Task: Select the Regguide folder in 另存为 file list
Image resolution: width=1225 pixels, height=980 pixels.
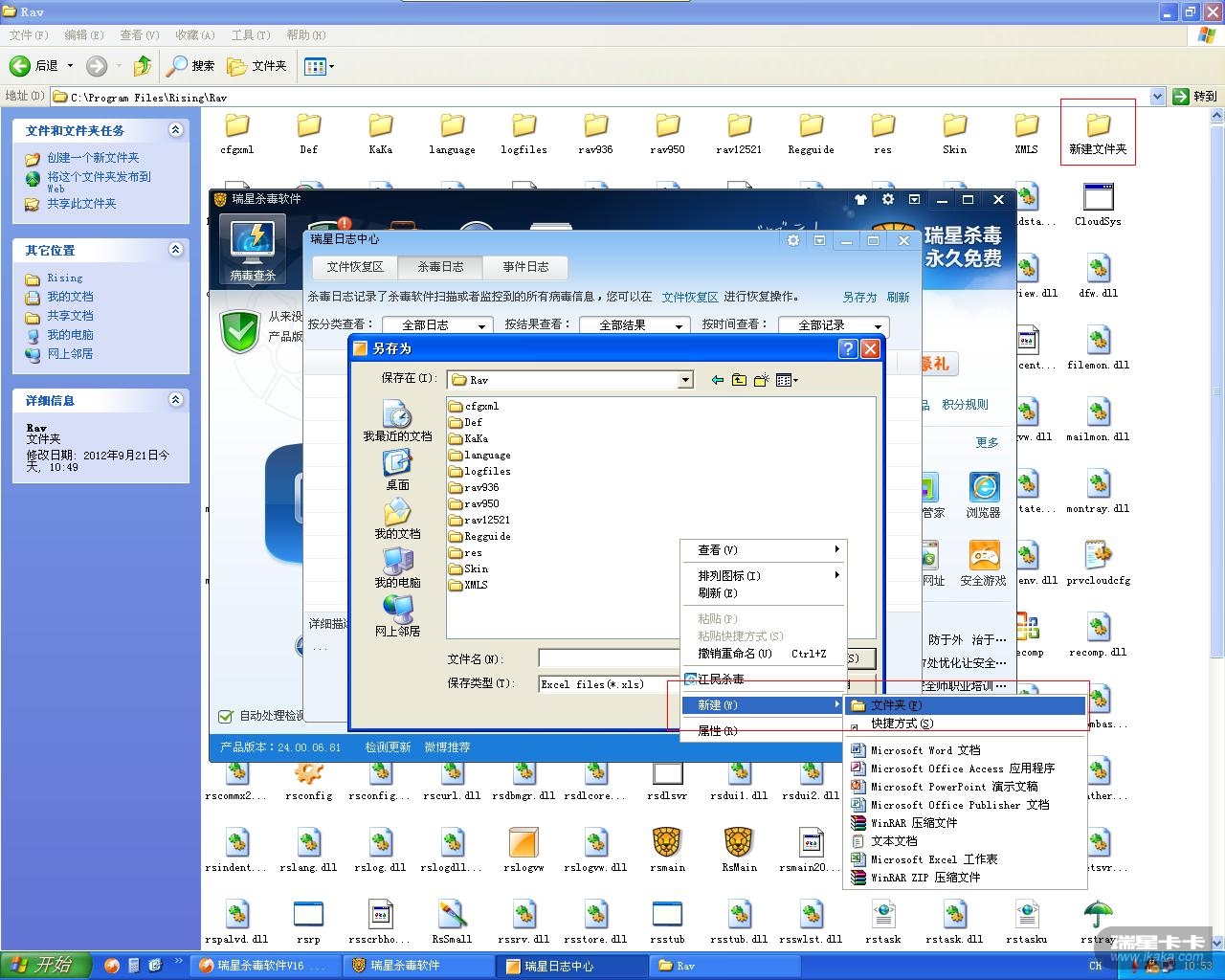Action: [x=479, y=536]
